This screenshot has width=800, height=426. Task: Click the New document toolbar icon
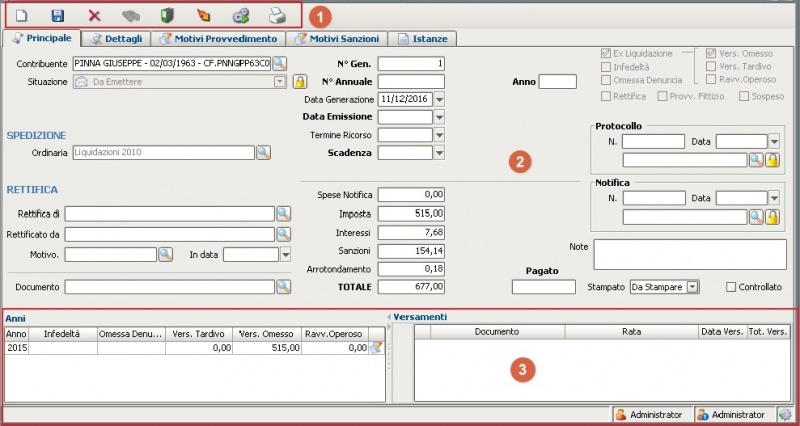[x=21, y=16]
